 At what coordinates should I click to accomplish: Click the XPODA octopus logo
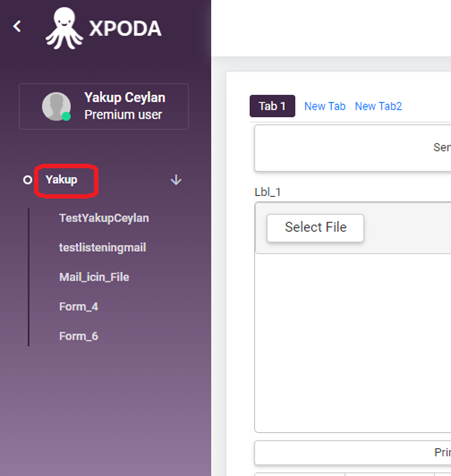[64, 28]
